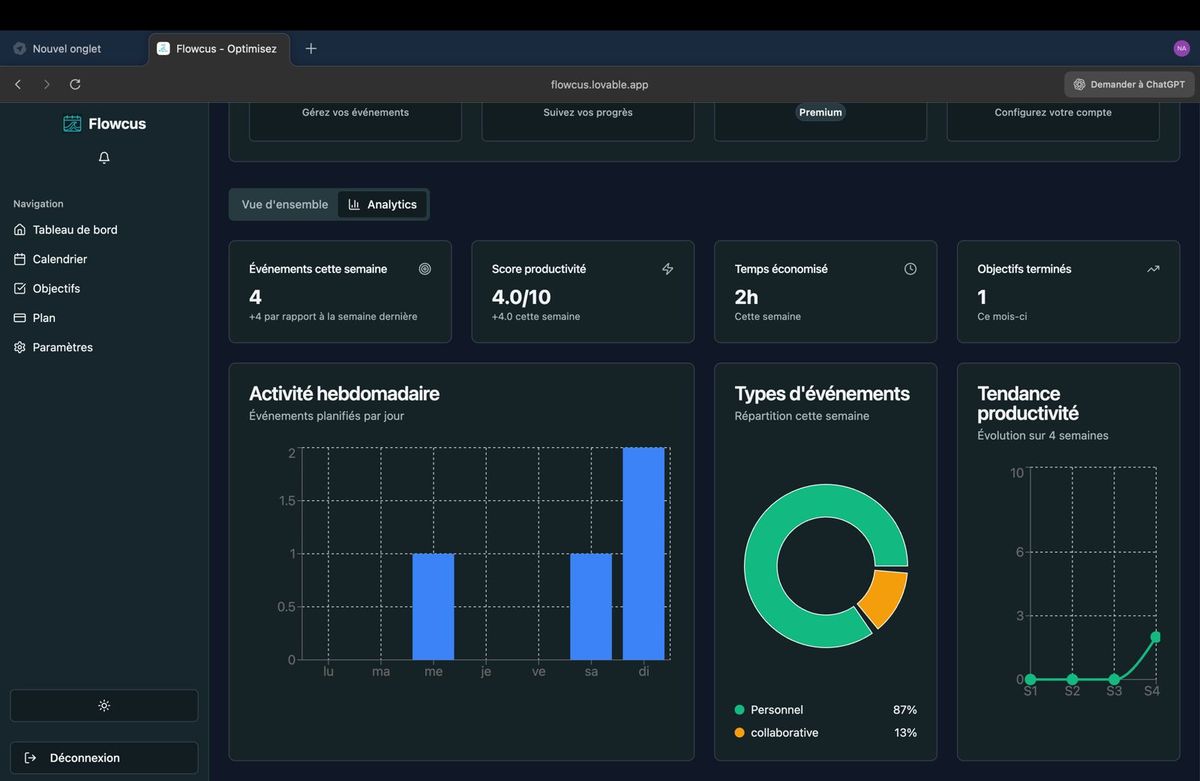The height and width of the screenshot is (781, 1200).
Task: Open Plan navigation item
Action: (x=104, y=318)
